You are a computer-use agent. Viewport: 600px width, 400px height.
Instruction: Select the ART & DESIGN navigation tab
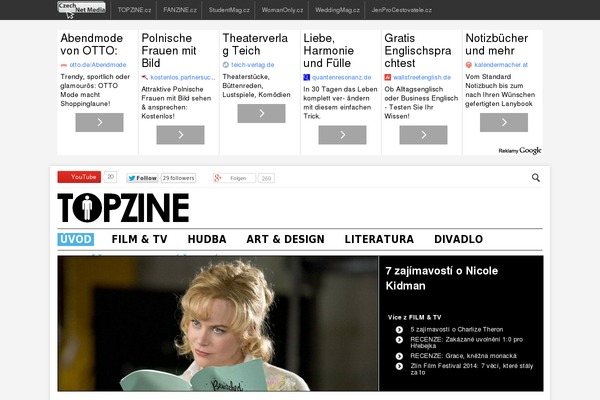pyautogui.click(x=285, y=239)
